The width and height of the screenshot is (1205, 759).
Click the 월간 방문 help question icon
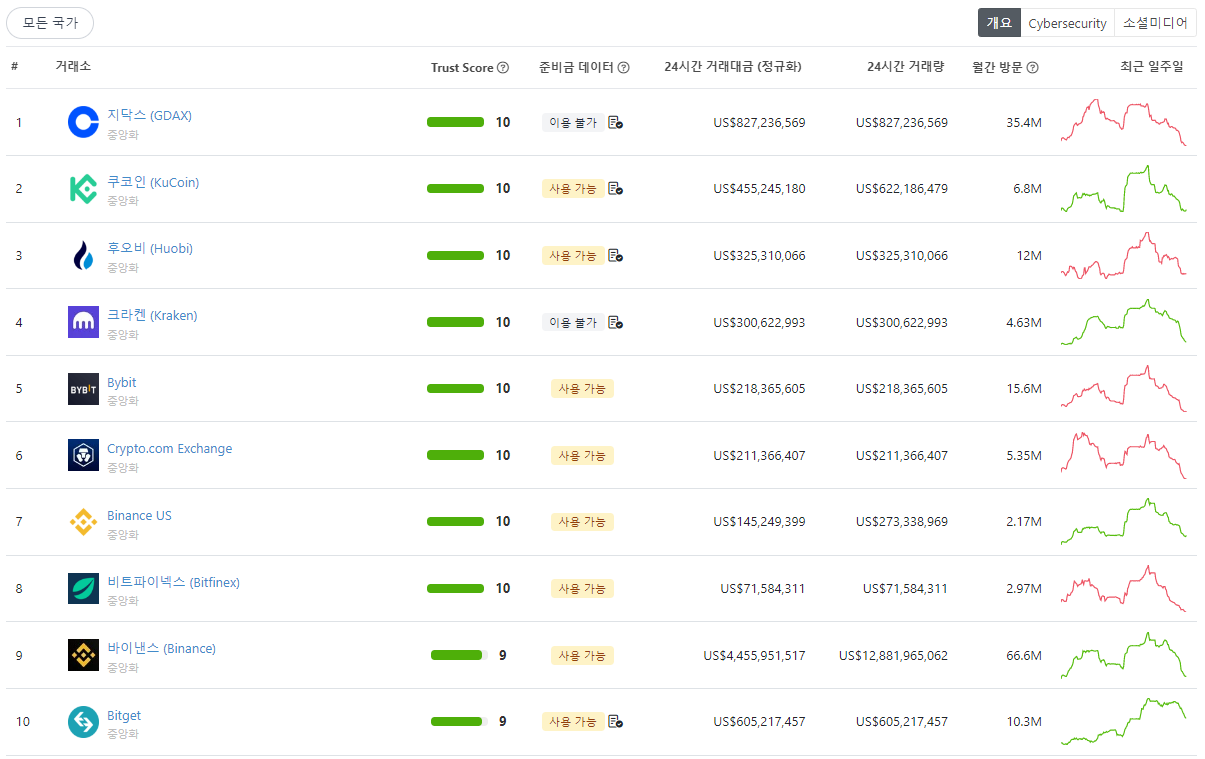1033,68
